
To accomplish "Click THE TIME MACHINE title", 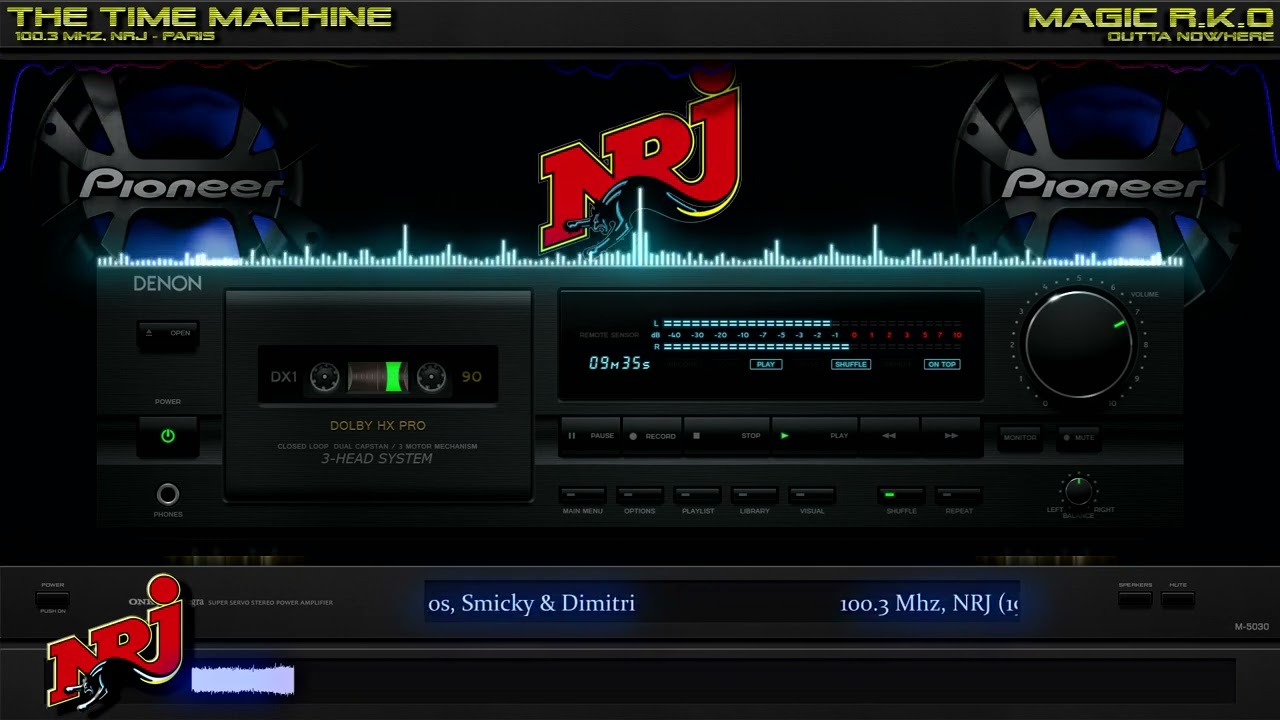I will (x=199, y=17).
